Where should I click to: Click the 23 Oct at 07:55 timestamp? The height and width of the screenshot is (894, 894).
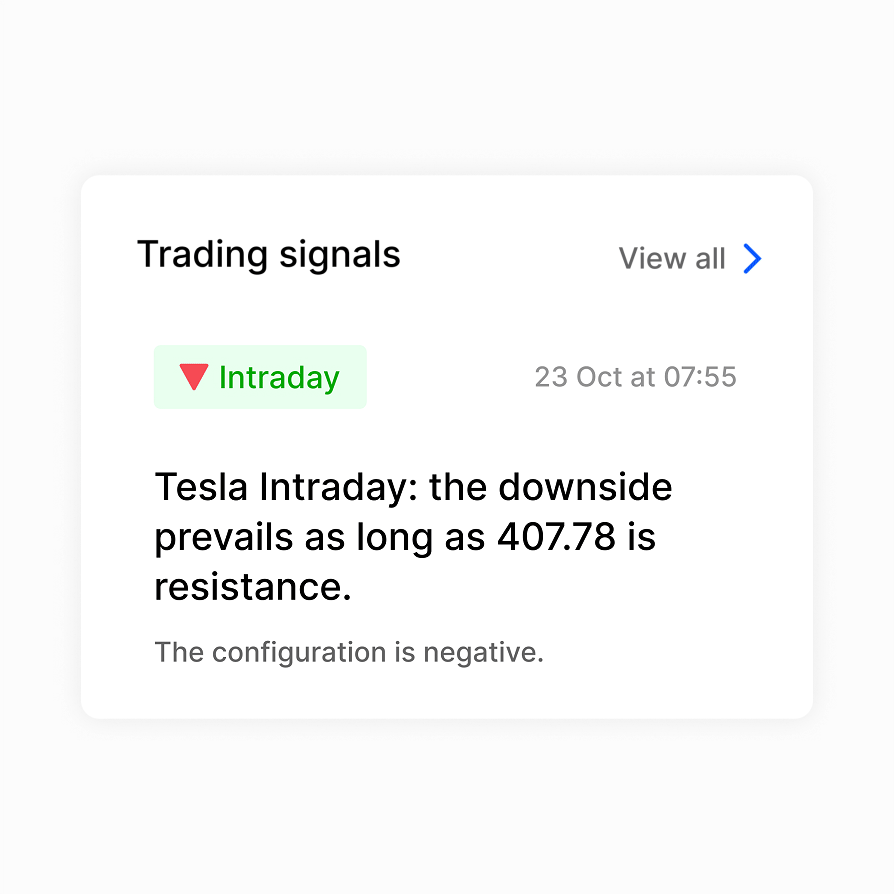[x=636, y=377]
